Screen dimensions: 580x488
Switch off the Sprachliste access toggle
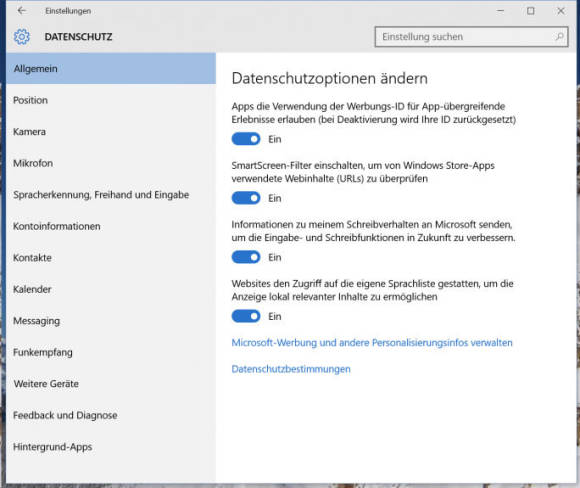click(x=246, y=316)
